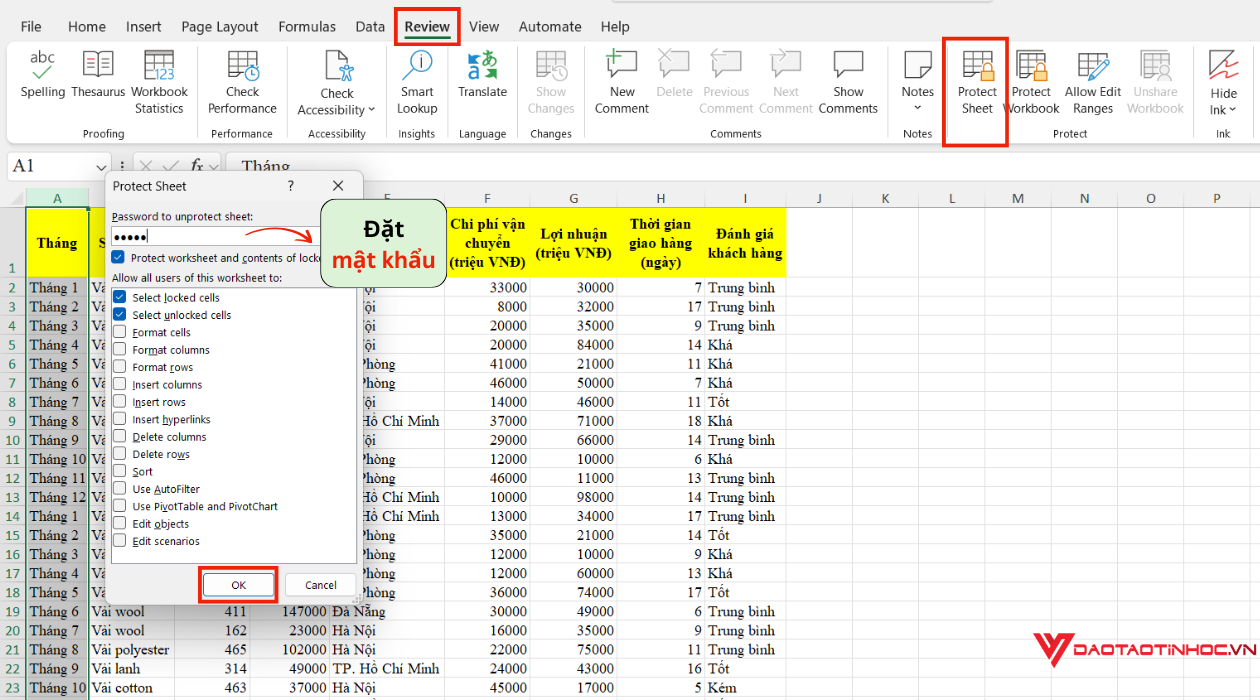Confirm dialog with OK button
The width and height of the screenshot is (1260, 700).
point(238,585)
